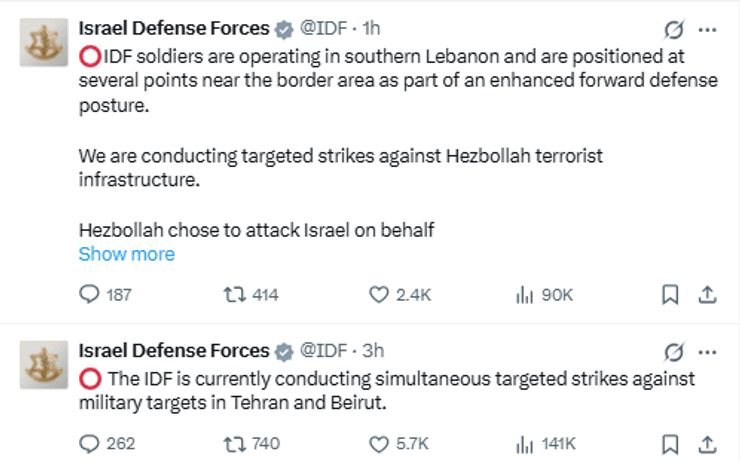Repost the southern Lebanon tweet
Image resolution: width=740 pixels, height=462 pixels.
(232, 295)
